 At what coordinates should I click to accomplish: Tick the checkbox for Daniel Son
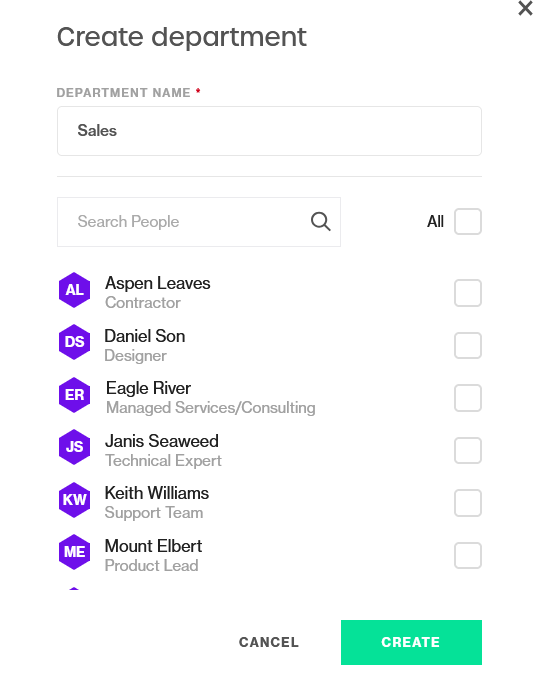pyautogui.click(x=468, y=346)
